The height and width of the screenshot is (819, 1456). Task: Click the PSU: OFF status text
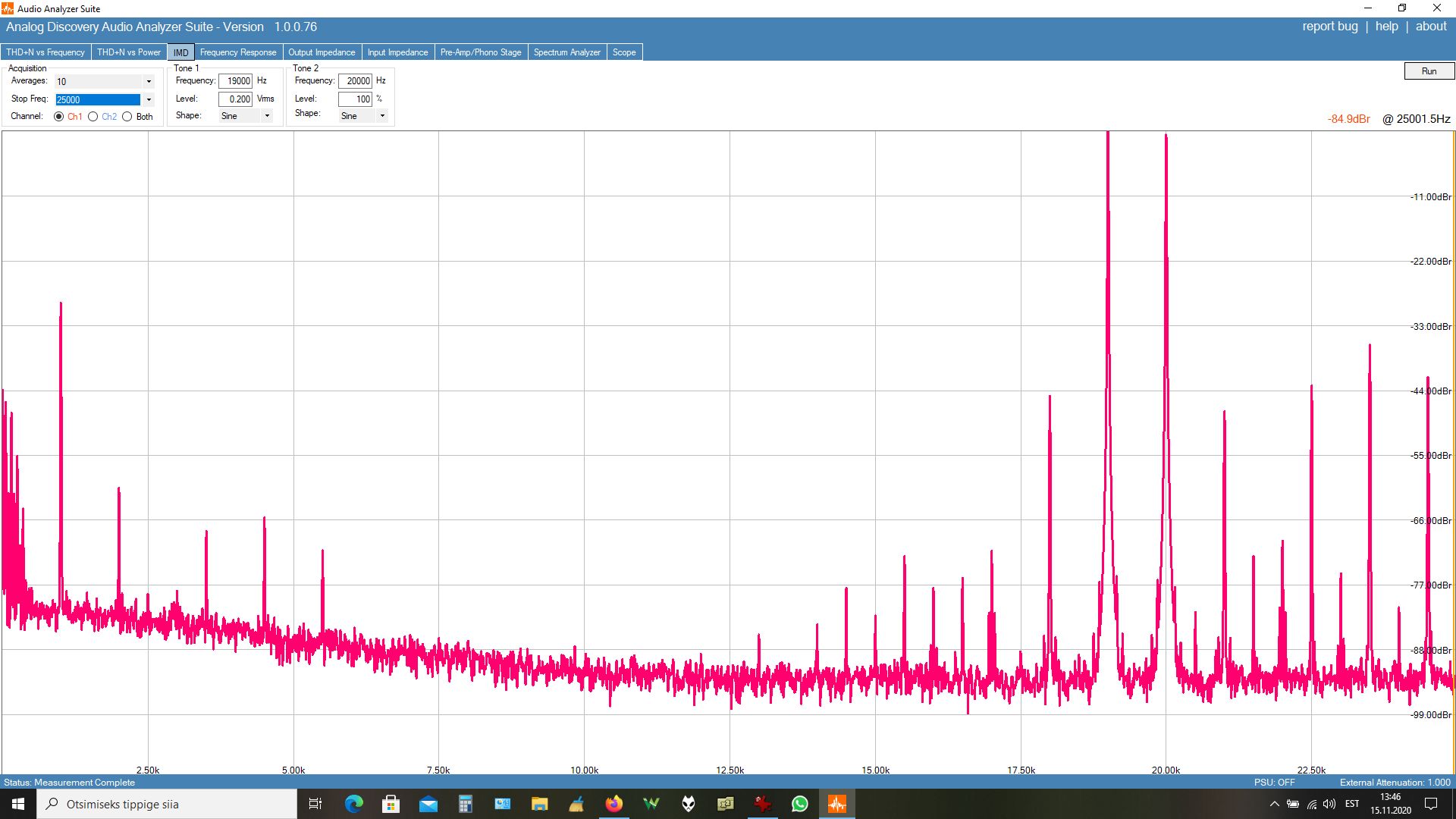[x=1274, y=783]
